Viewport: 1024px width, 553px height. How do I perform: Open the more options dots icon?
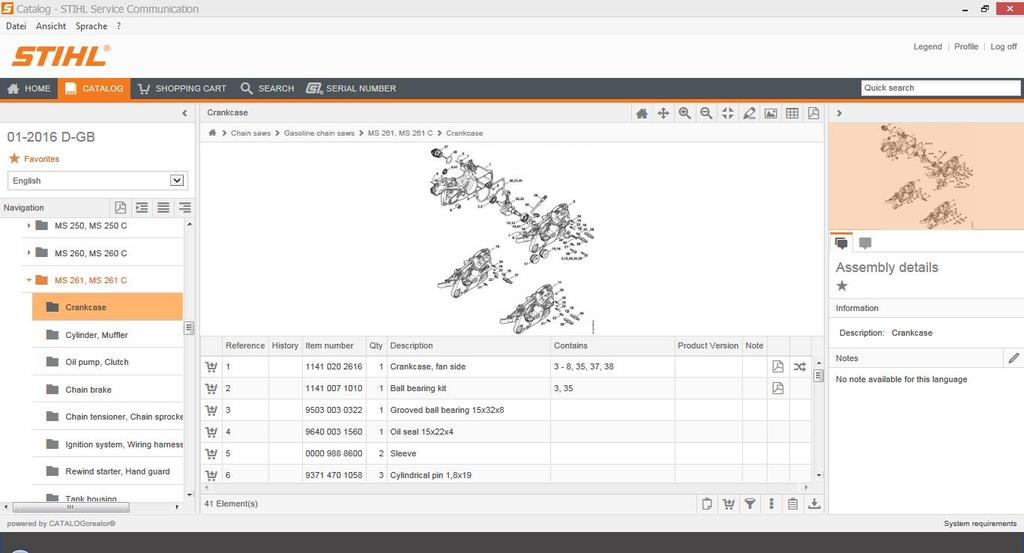[x=771, y=503]
